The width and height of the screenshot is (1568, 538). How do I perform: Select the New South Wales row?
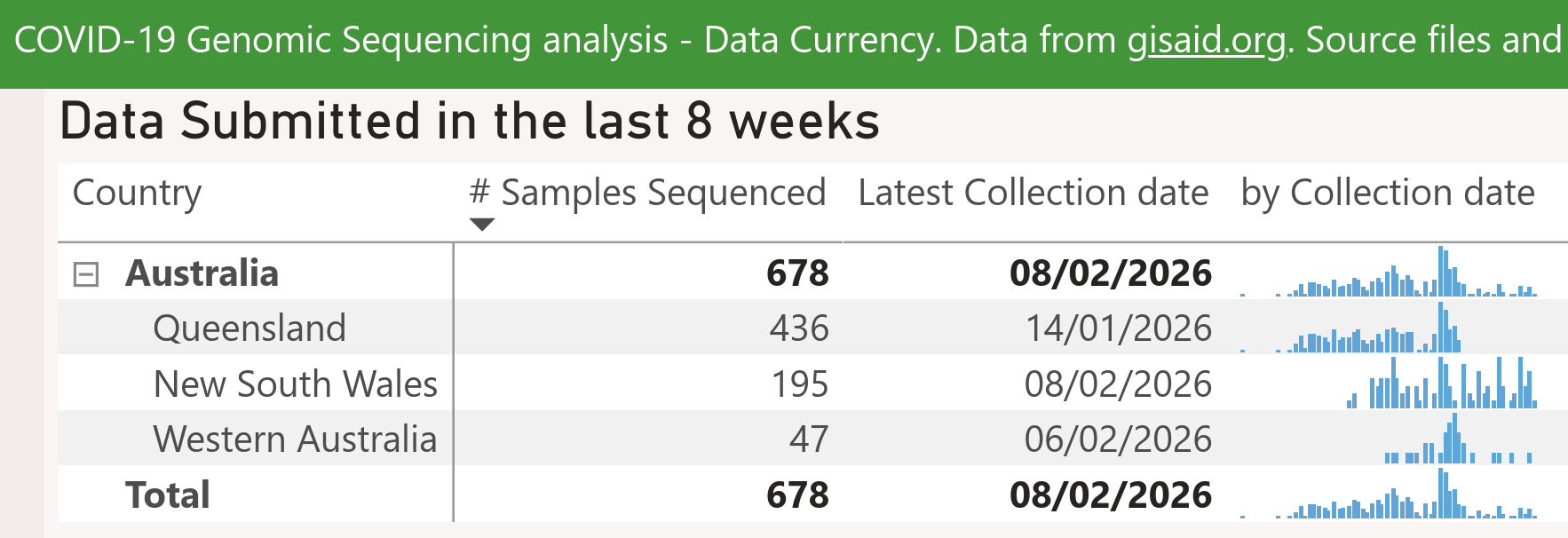[295, 384]
